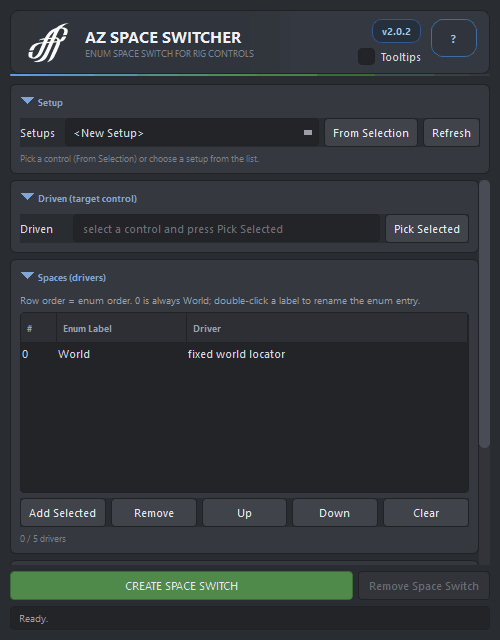The width and height of the screenshot is (500, 640).
Task: Click the # column header
Action: point(38,328)
